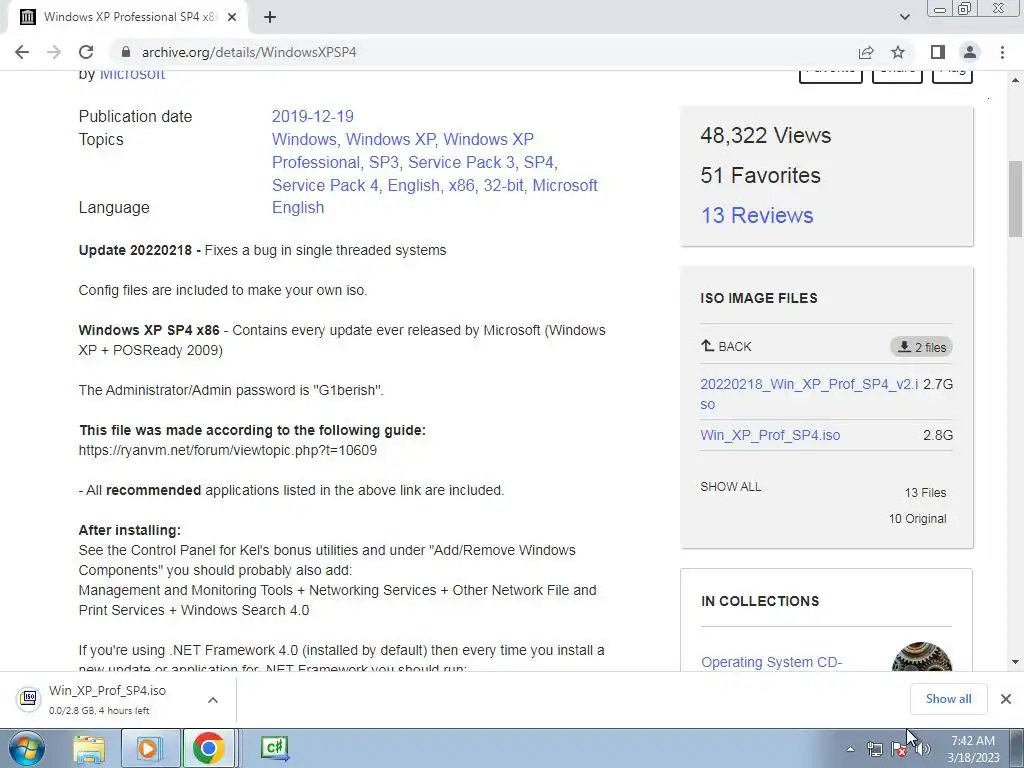Click Show all downloads
The image size is (1024, 768).
[x=948, y=699]
